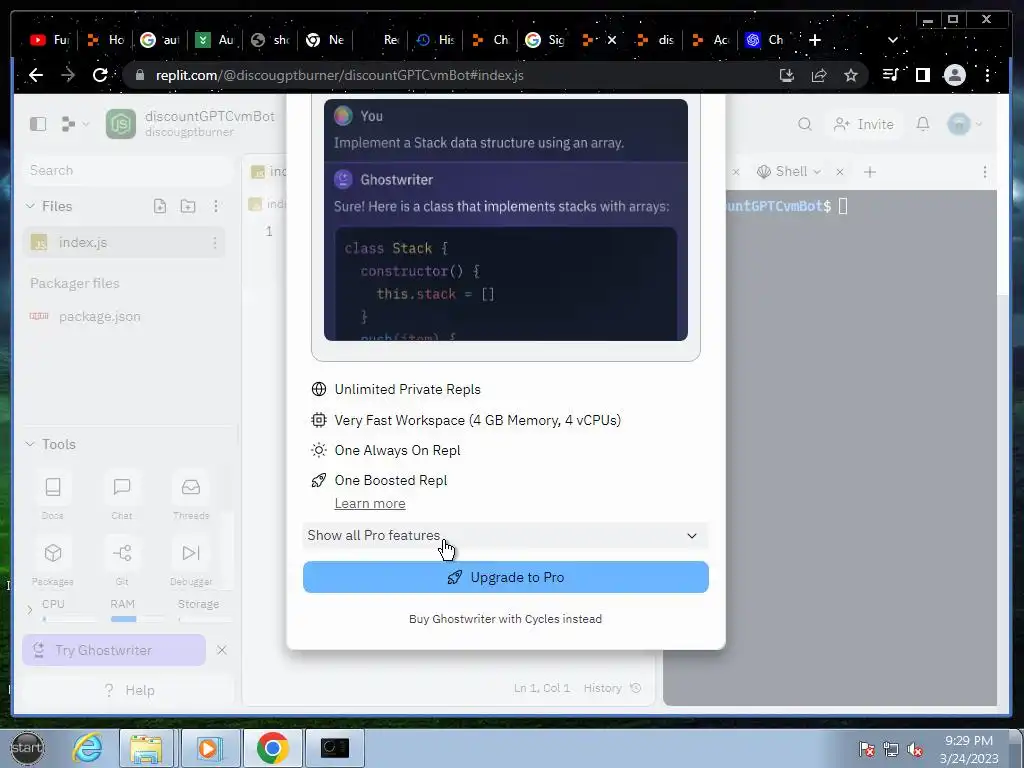
Task: Switch to the YouTube browser tab
Action: [x=50, y=40]
